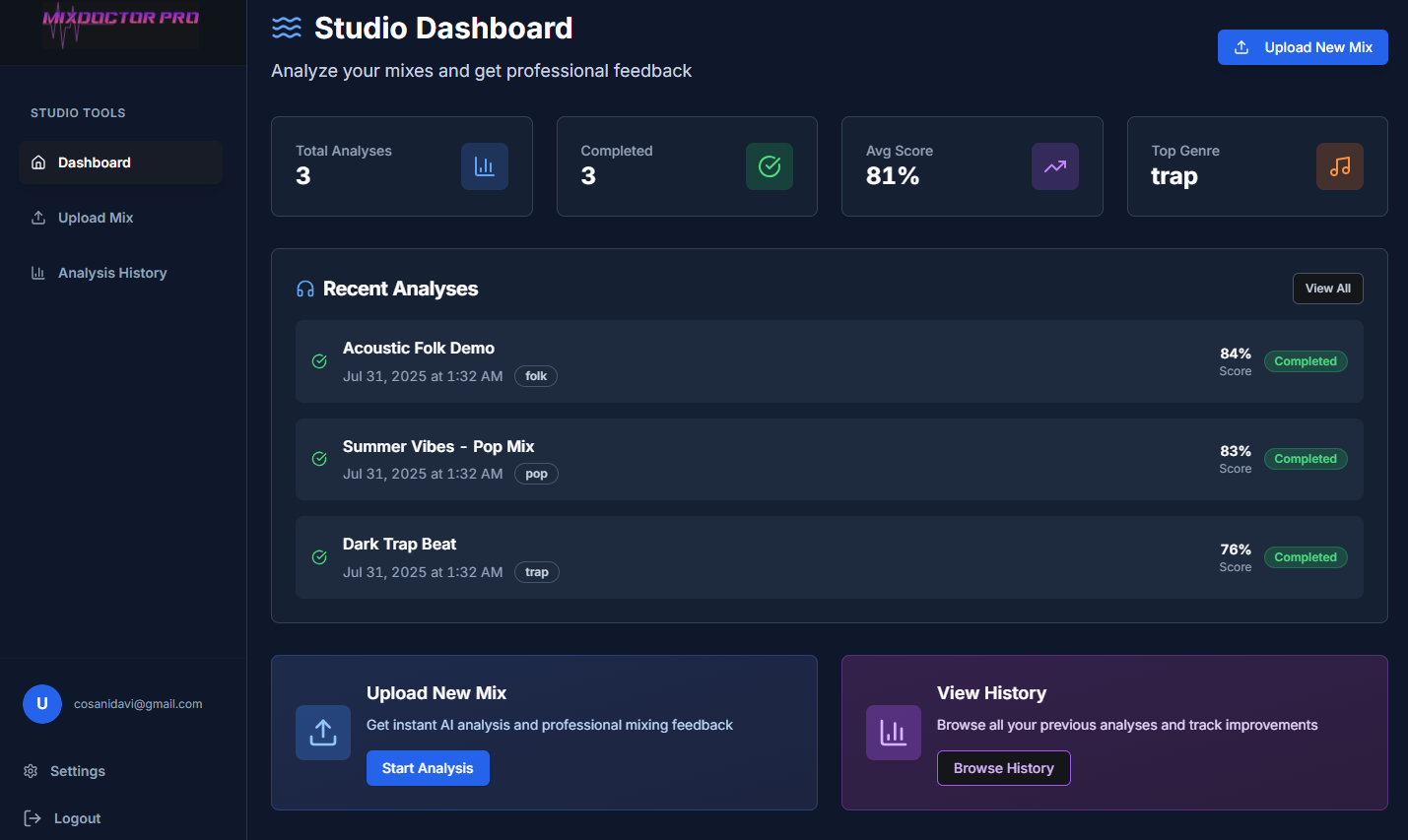Click the folk genre tag

[x=536, y=376]
